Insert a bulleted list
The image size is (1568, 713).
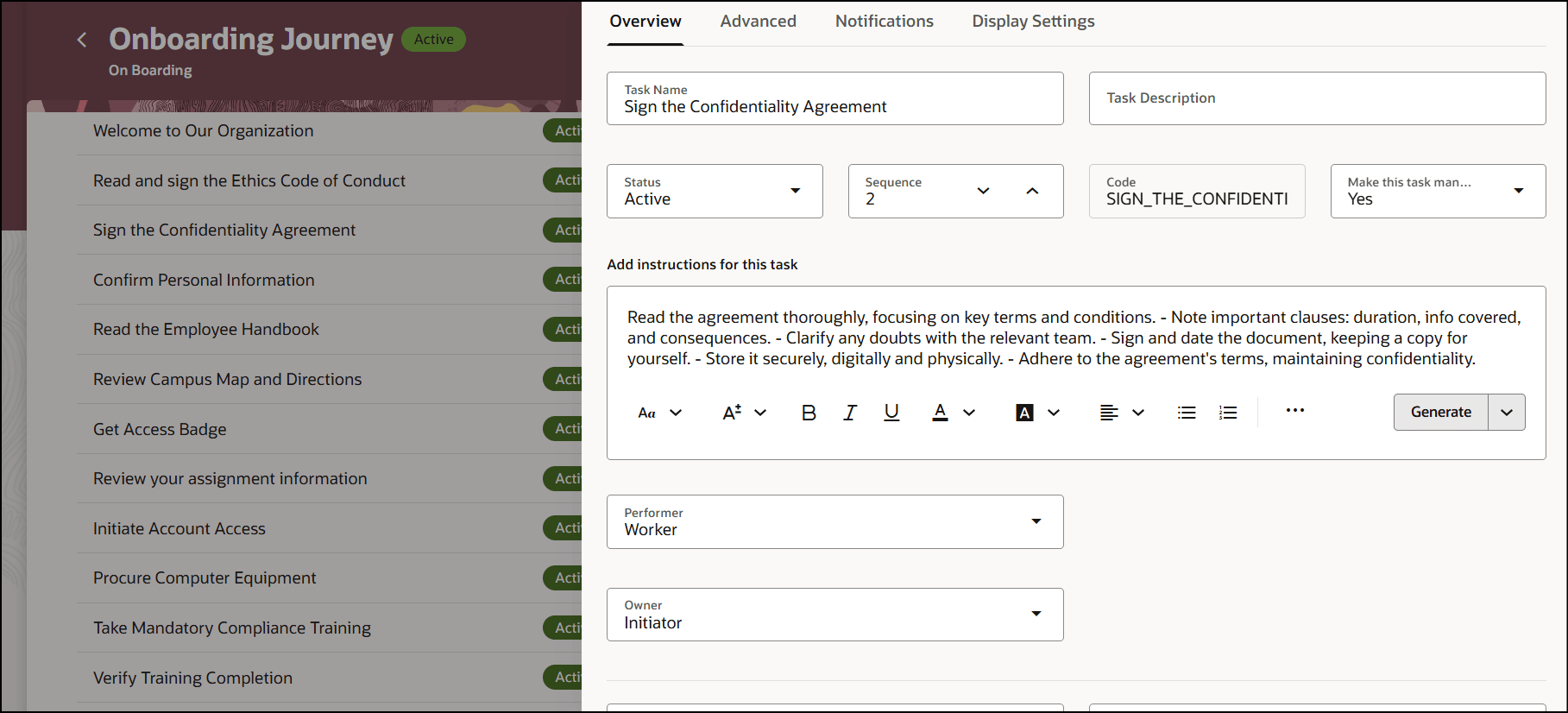[x=1187, y=413]
